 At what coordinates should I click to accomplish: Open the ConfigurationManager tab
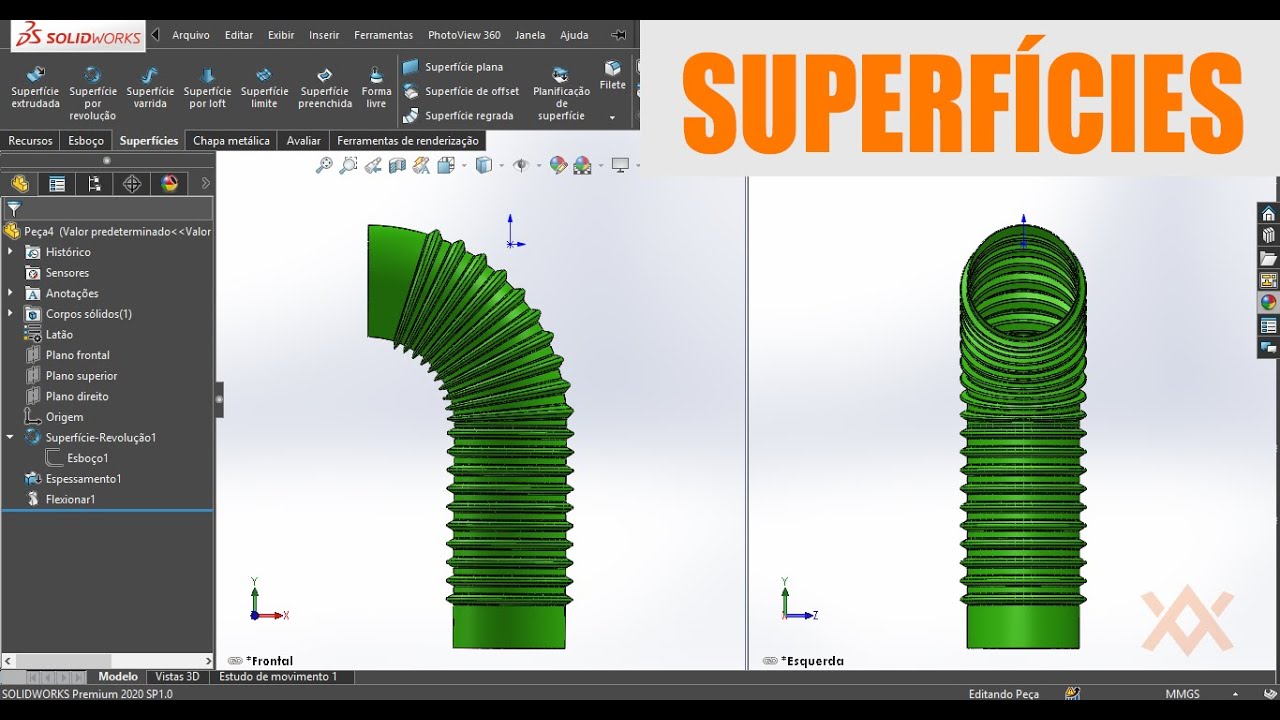tap(94, 184)
